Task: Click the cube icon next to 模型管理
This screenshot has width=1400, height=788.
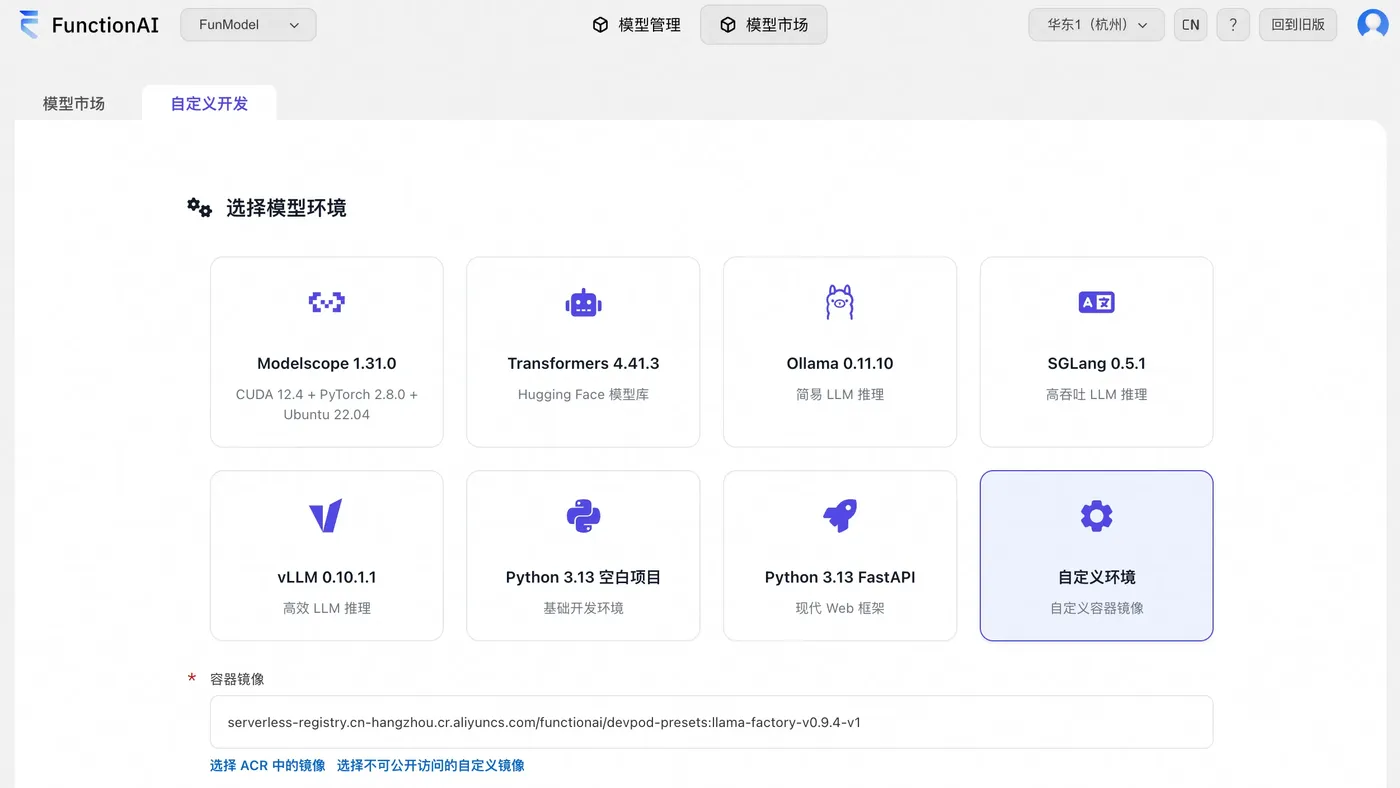Action: tap(600, 25)
